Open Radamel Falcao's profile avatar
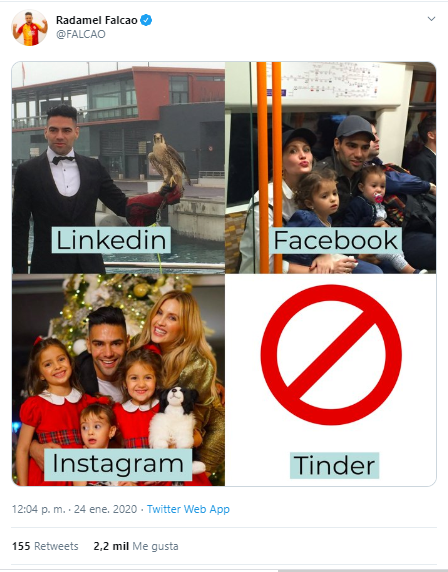 tap(30, 28)
